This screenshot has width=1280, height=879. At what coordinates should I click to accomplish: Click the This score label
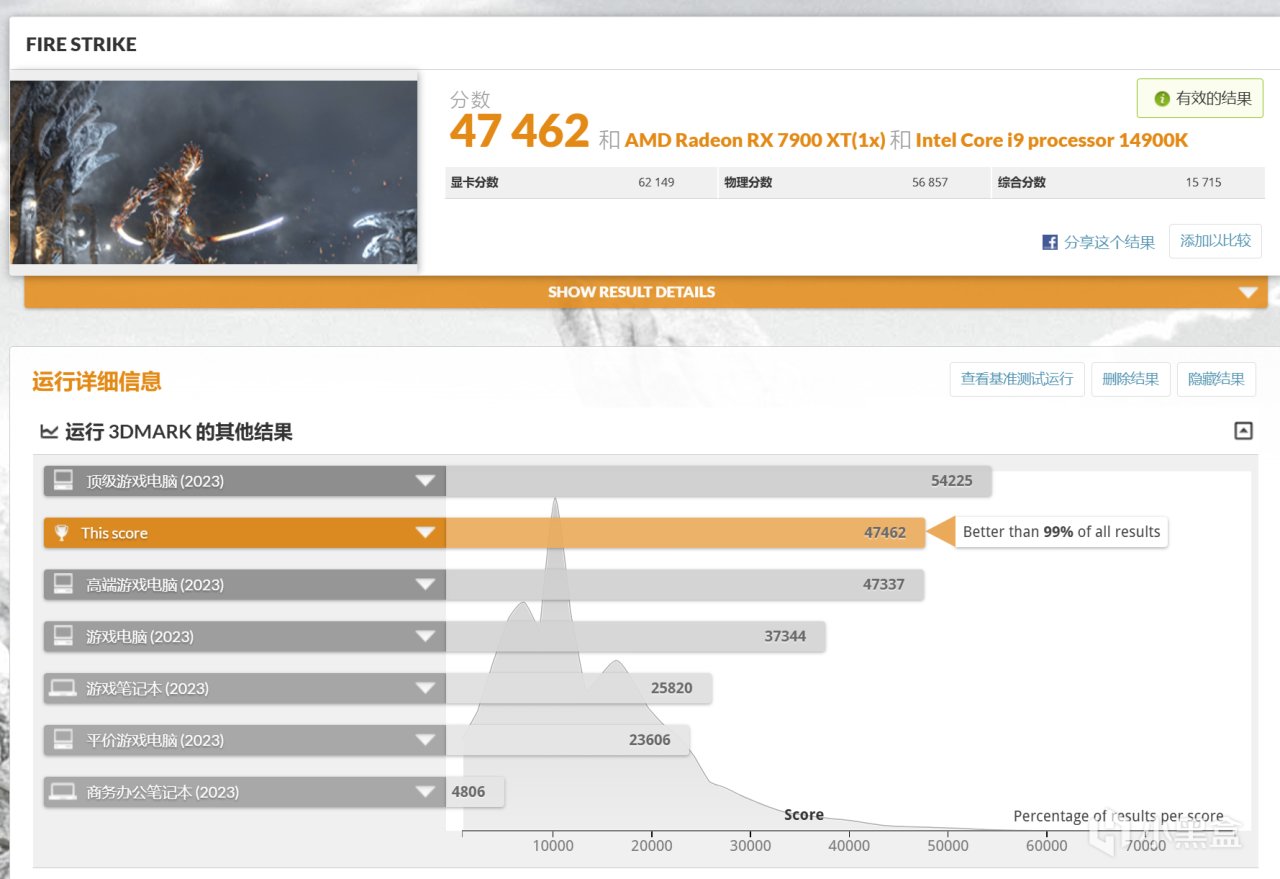click(114, 533)
